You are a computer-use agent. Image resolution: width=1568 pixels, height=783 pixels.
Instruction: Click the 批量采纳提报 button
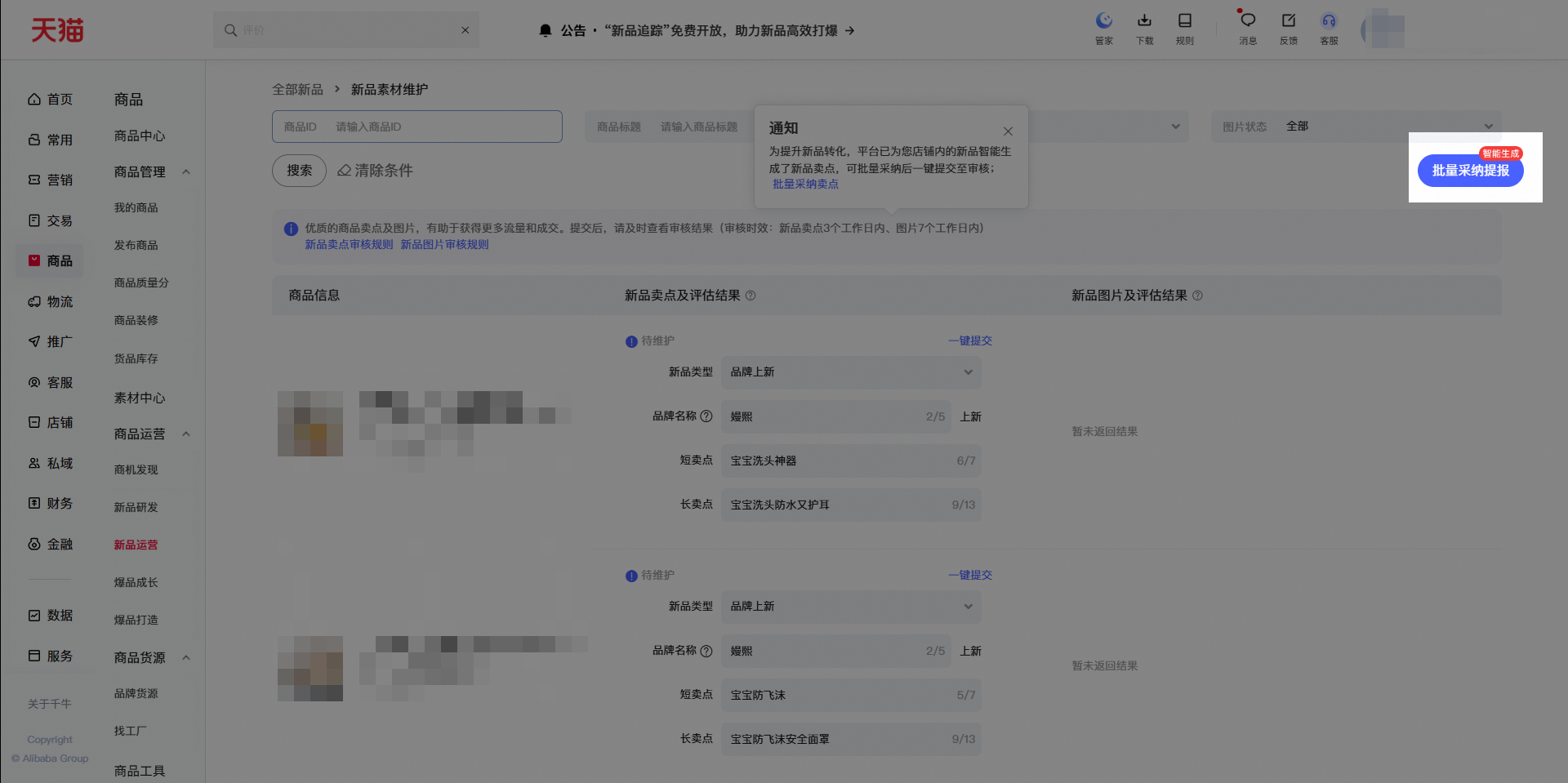(x=1470, y=171)
